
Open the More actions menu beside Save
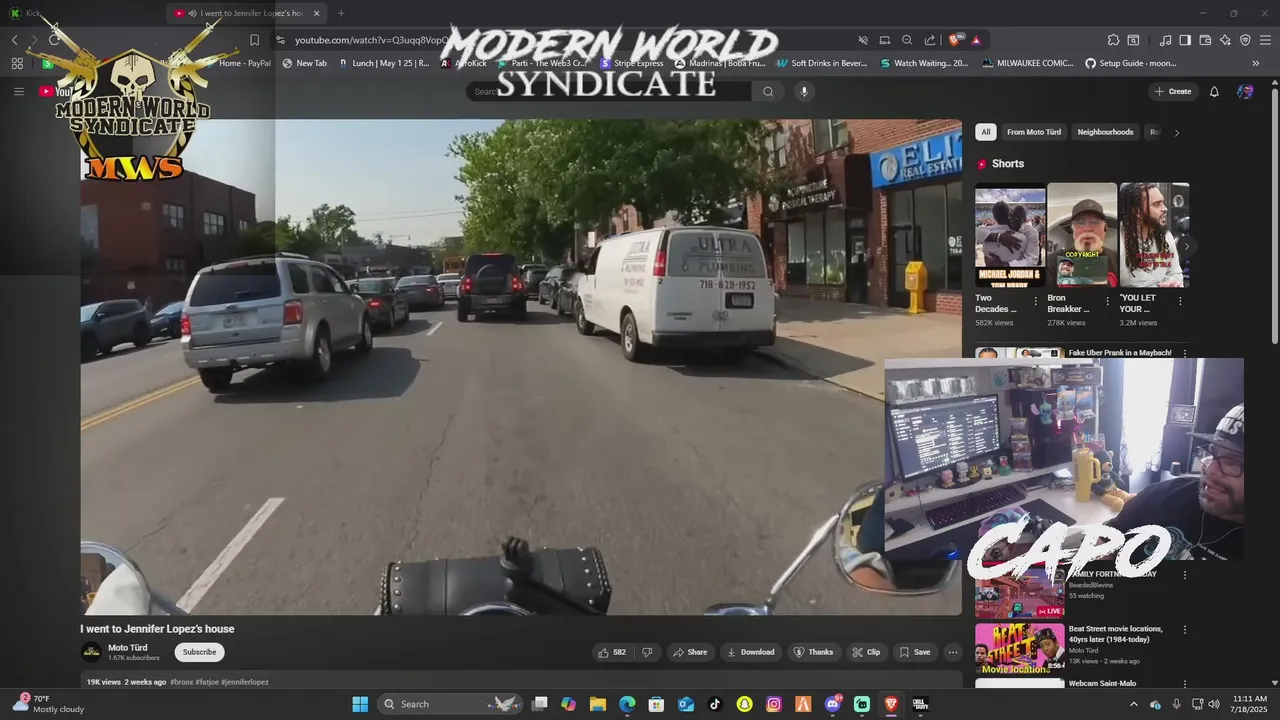tap(952, 652)
